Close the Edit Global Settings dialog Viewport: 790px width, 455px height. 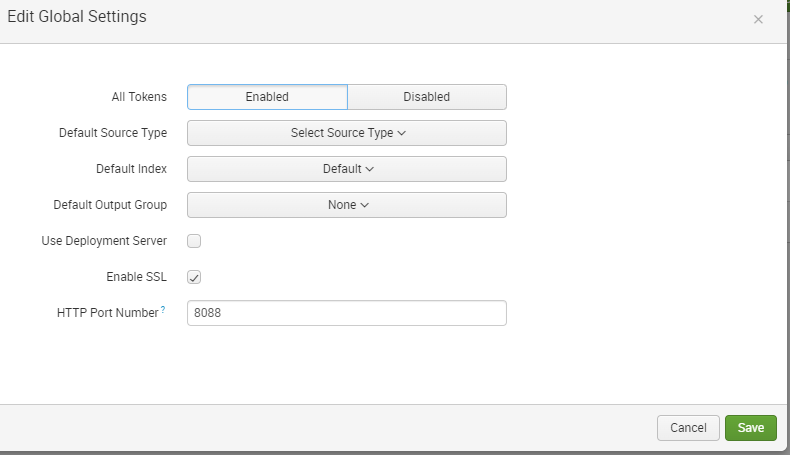pyautogui.click(x=758, y=19)
